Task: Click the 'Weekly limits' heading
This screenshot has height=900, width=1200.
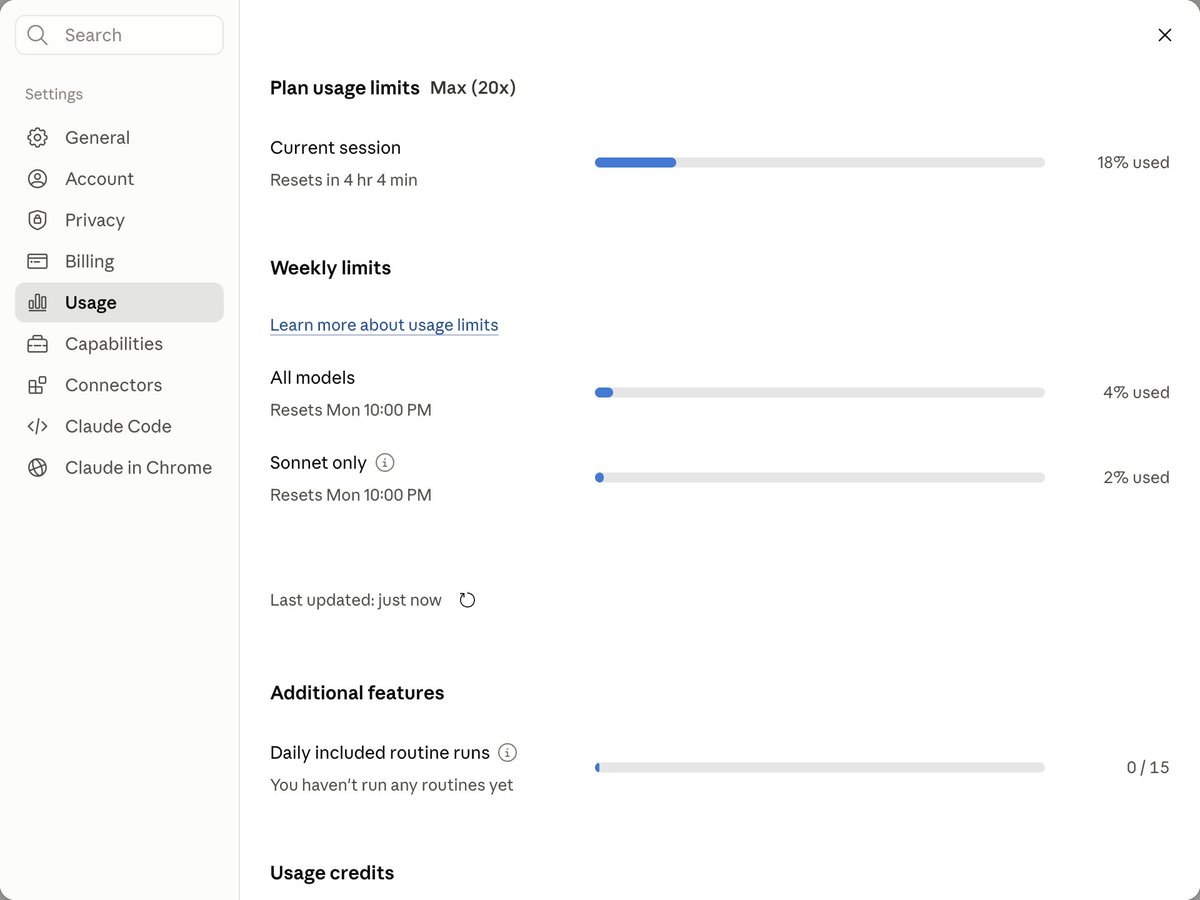Action: (x=330, y=268)
